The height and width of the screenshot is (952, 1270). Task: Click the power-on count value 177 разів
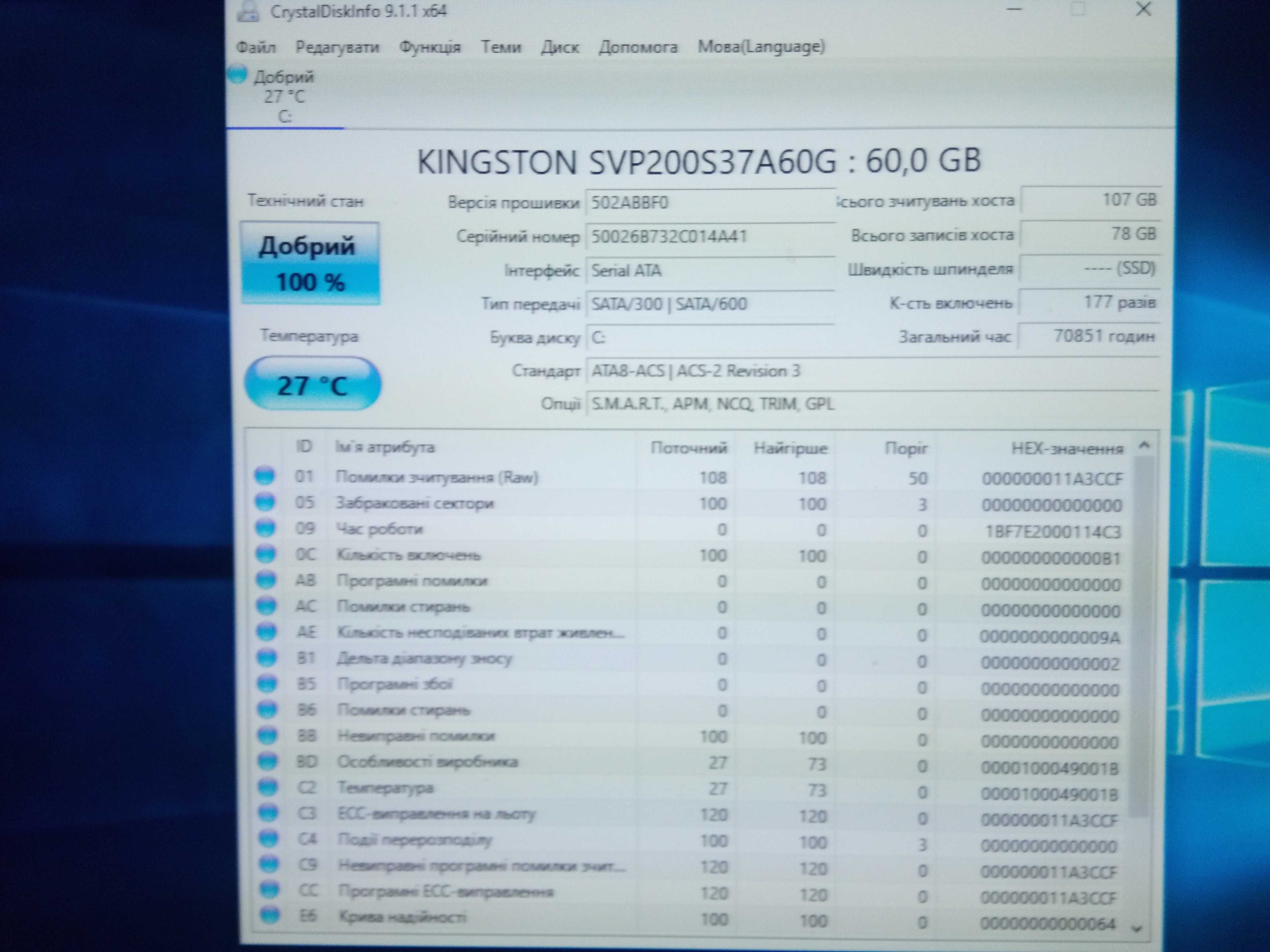point(1090,302)
